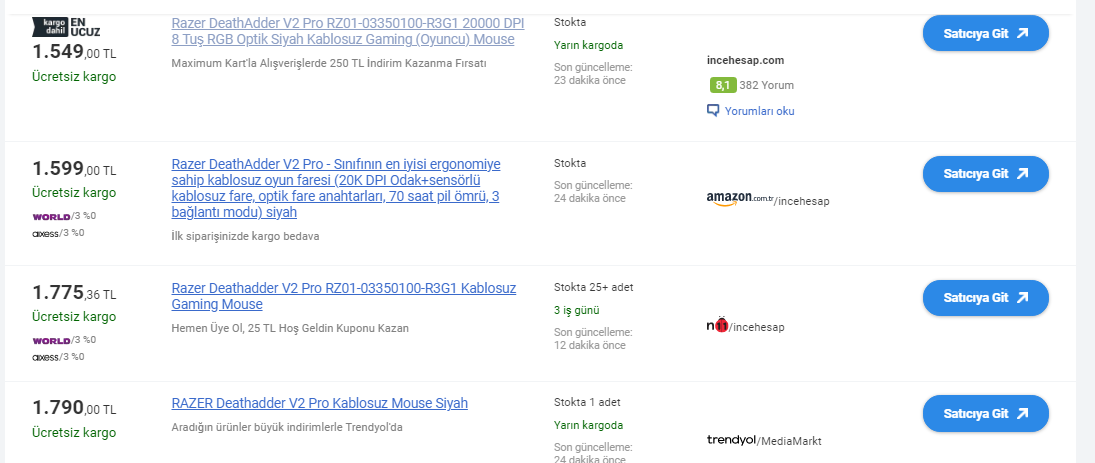This screenshot has height=463, width=1095.
Task: Click Stokta 1 adet stock status
Action: [587, 402]
